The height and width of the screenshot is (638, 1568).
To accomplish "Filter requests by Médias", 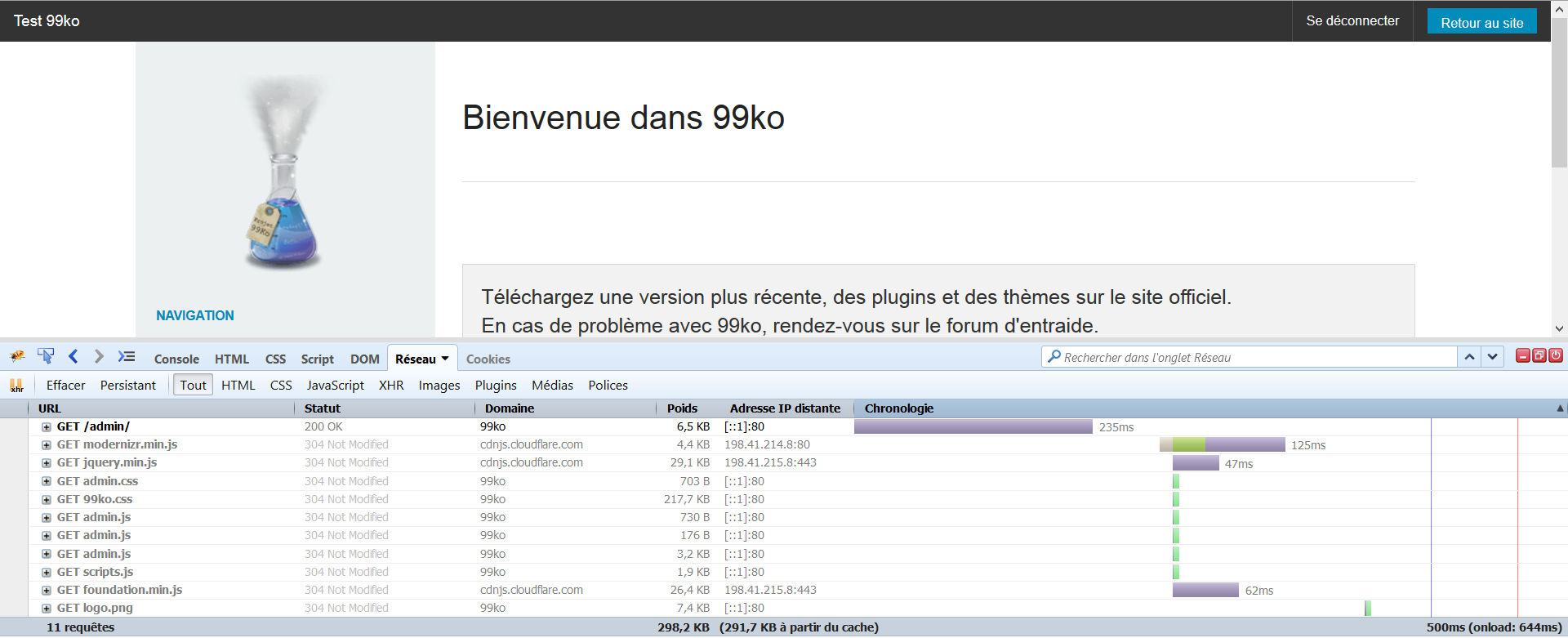I will click(552, 385).
